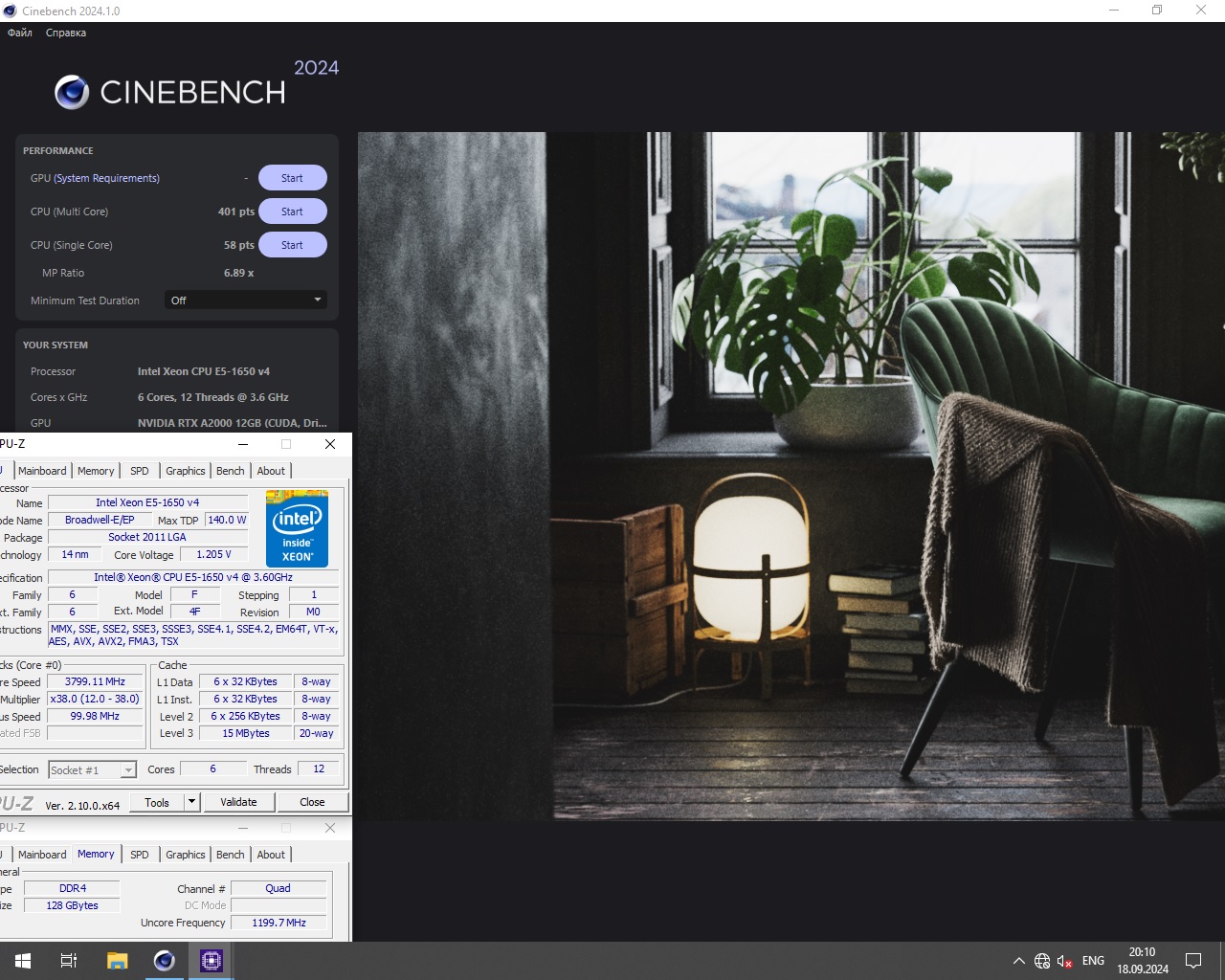Minimize the lower CPU-Z window

tap(243, 828)
